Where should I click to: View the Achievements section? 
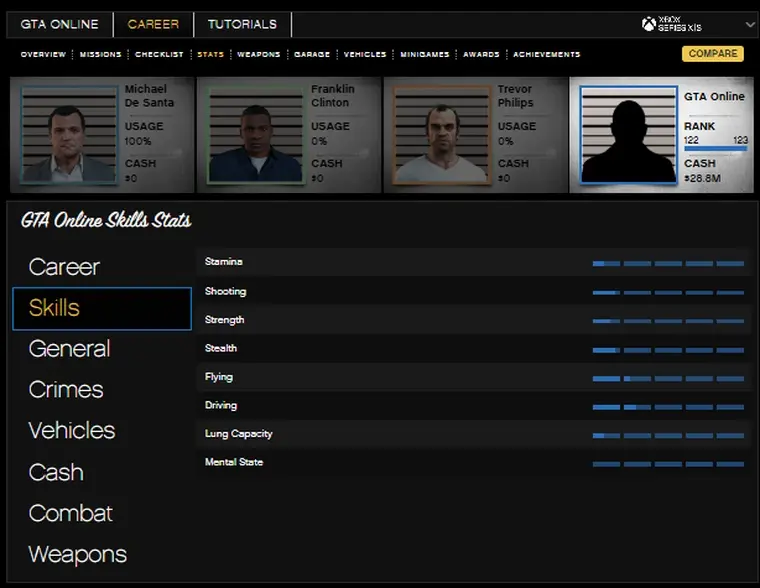click(546, 54)
